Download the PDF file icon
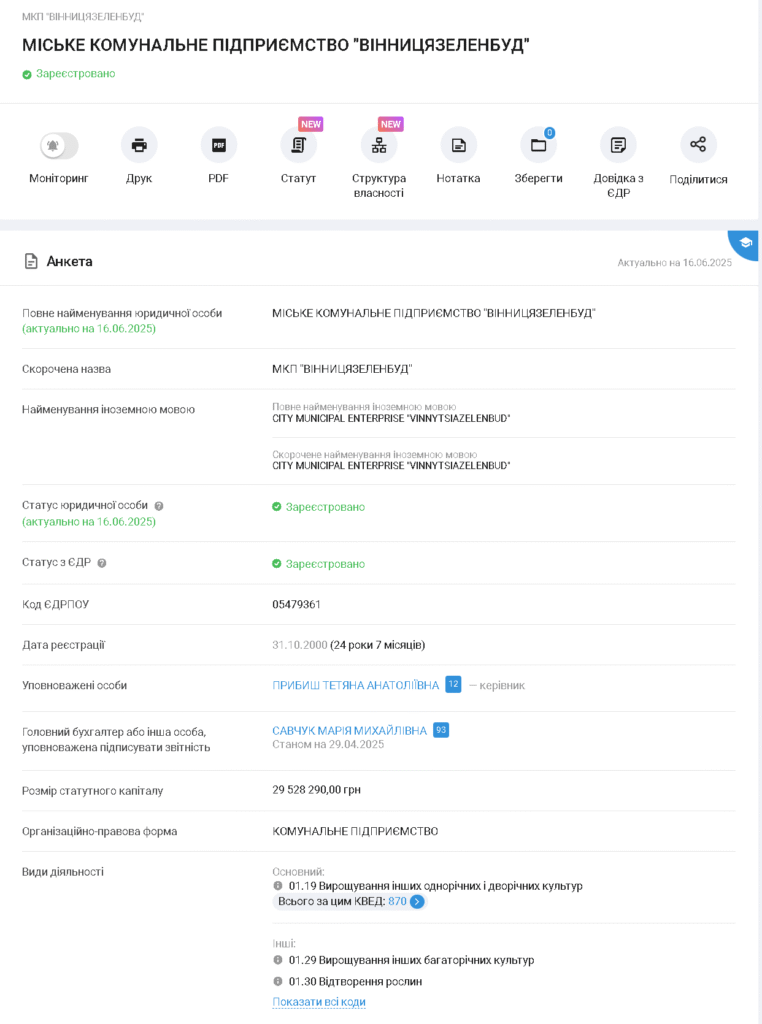 [x=218, y=146]
